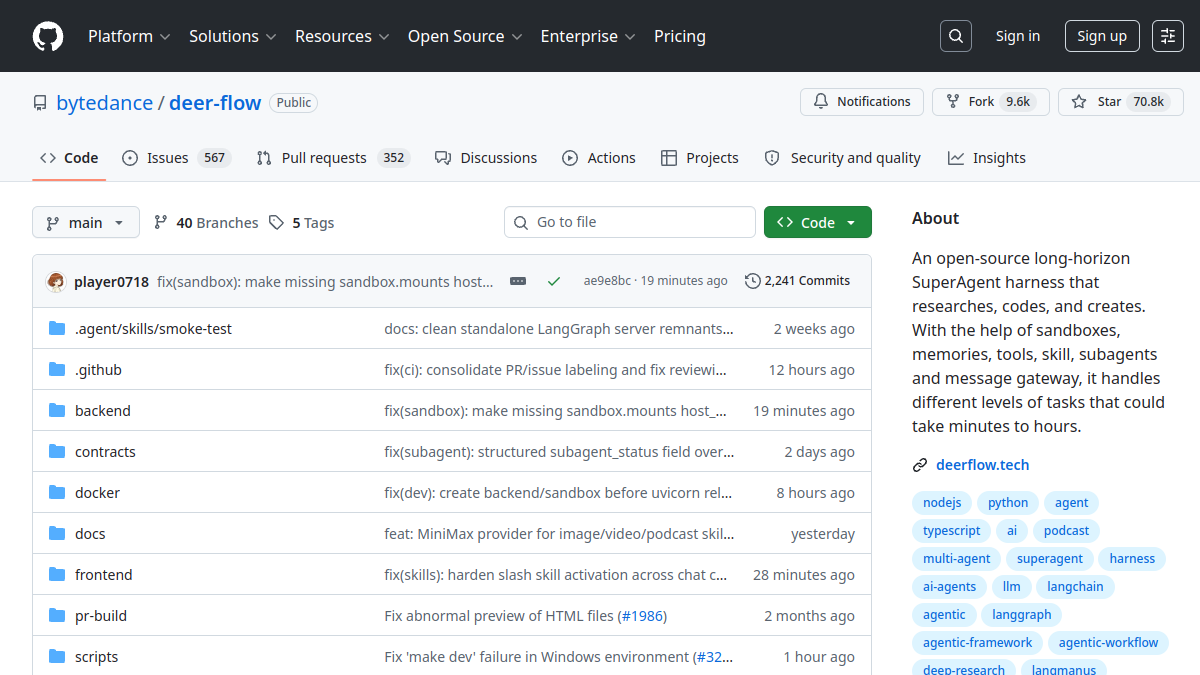The width and height of the screenshot is (1200, 675).
Task: Select the langchain topic tag
Action: click(x=1075, y=587)
